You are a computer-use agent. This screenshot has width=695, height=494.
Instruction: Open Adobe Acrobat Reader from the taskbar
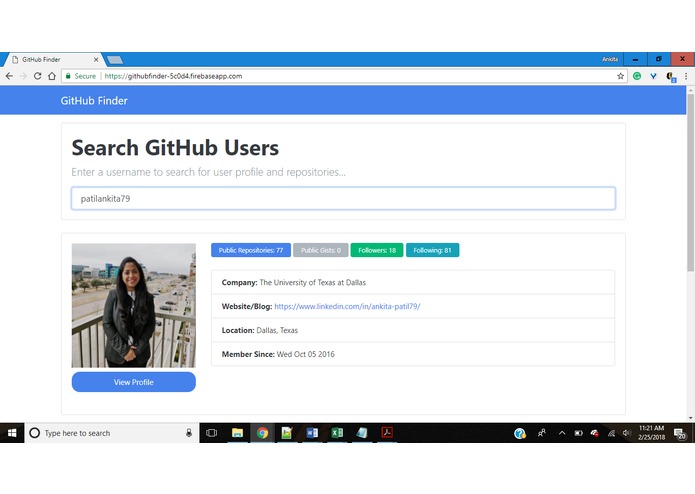[x=387, y=433]
